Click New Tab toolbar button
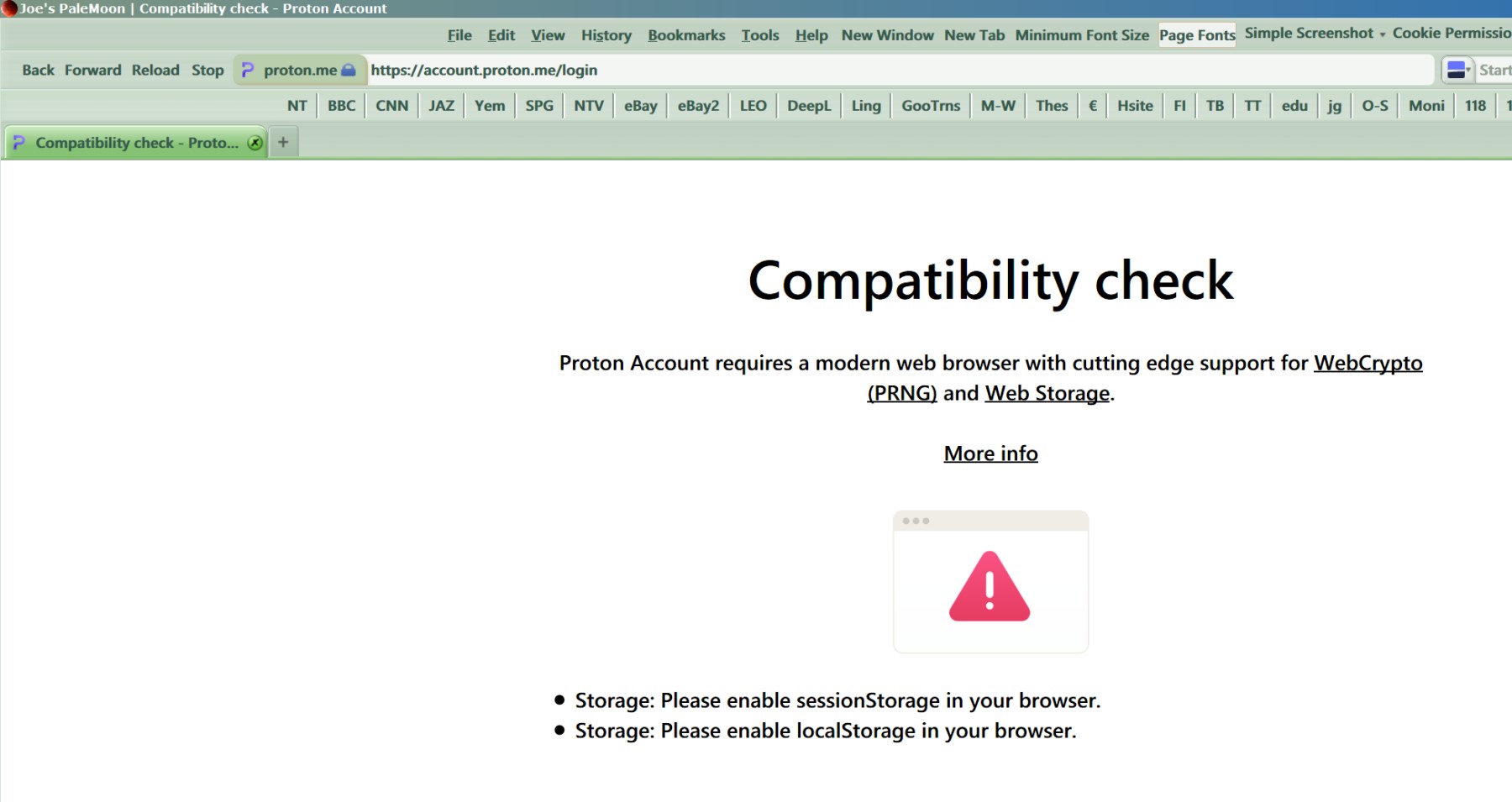The image size is (1512, 802). tap(974, 35)
